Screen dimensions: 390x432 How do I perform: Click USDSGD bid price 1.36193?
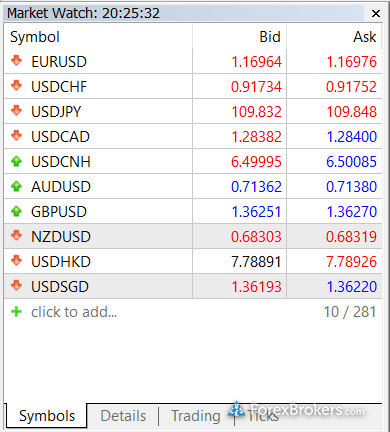(x=256, y=287)
